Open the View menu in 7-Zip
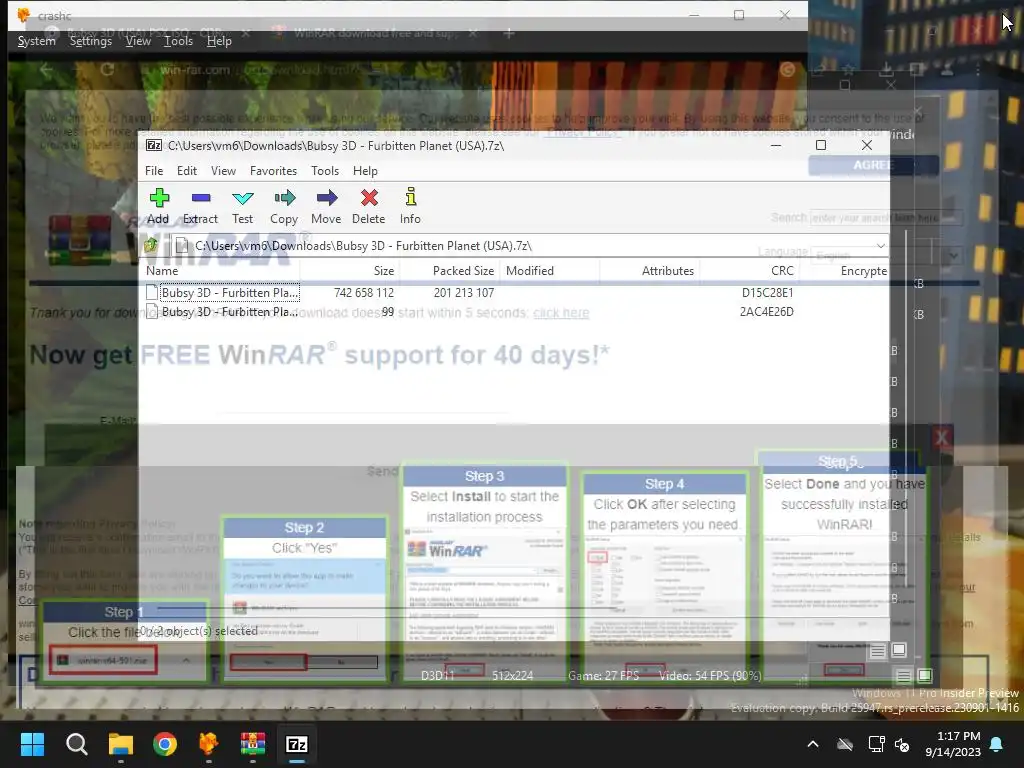This screenshot has height=768, width=1024. [x=223, y=170]
